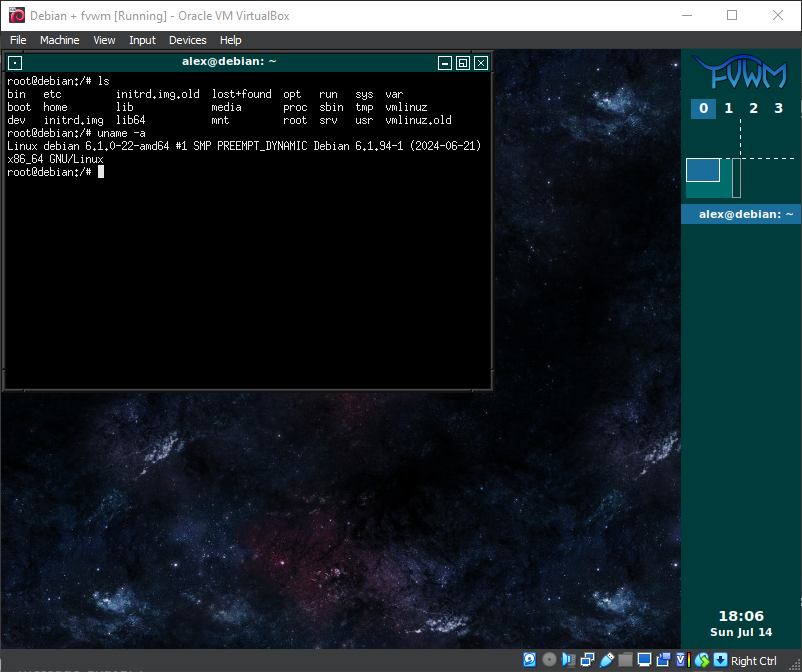Switch to FVWM desktop 1
This screenshot has height=672, width=802.
tap(729, 108)
